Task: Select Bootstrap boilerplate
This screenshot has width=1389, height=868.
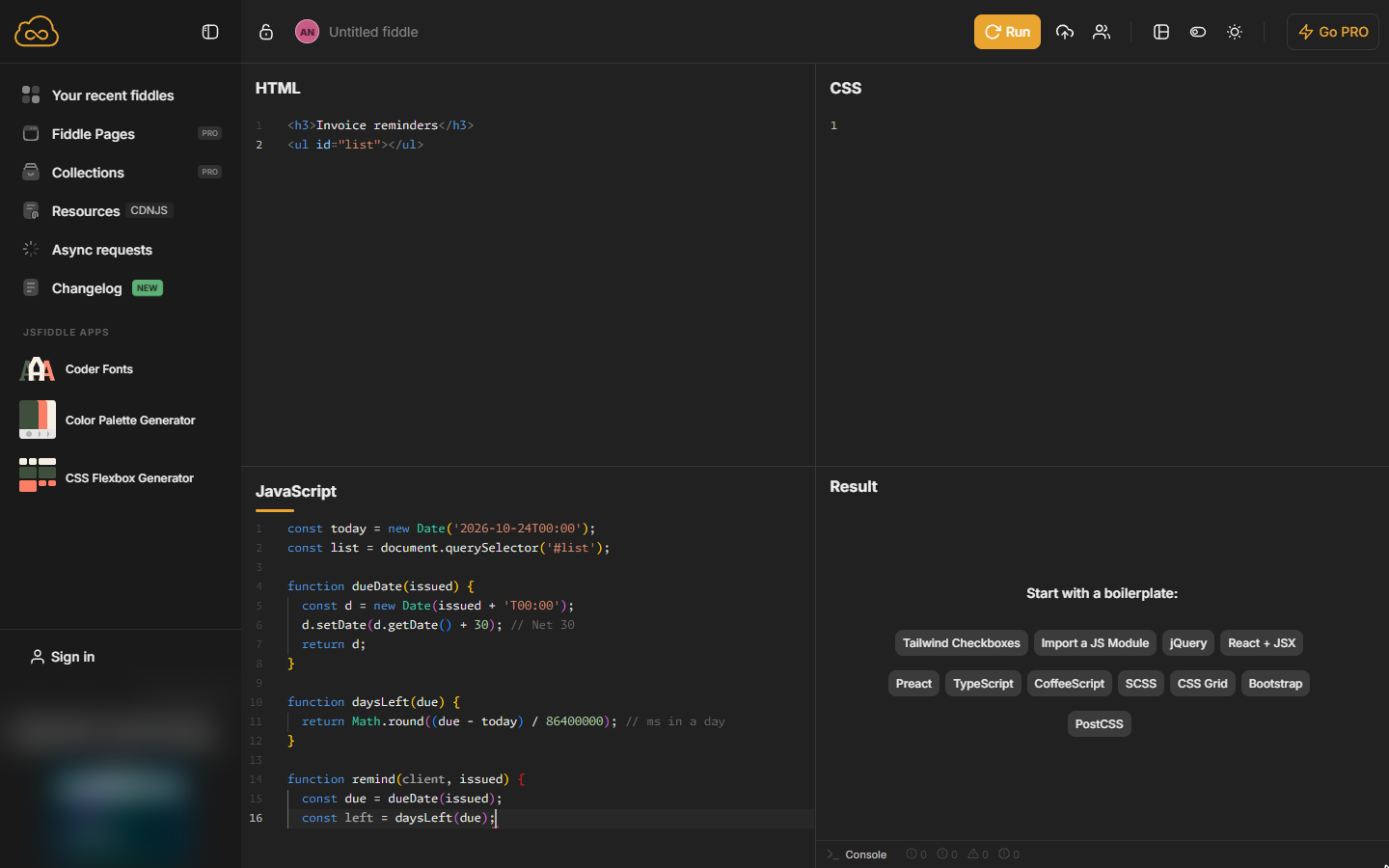Action: (x=1275, y=684)
